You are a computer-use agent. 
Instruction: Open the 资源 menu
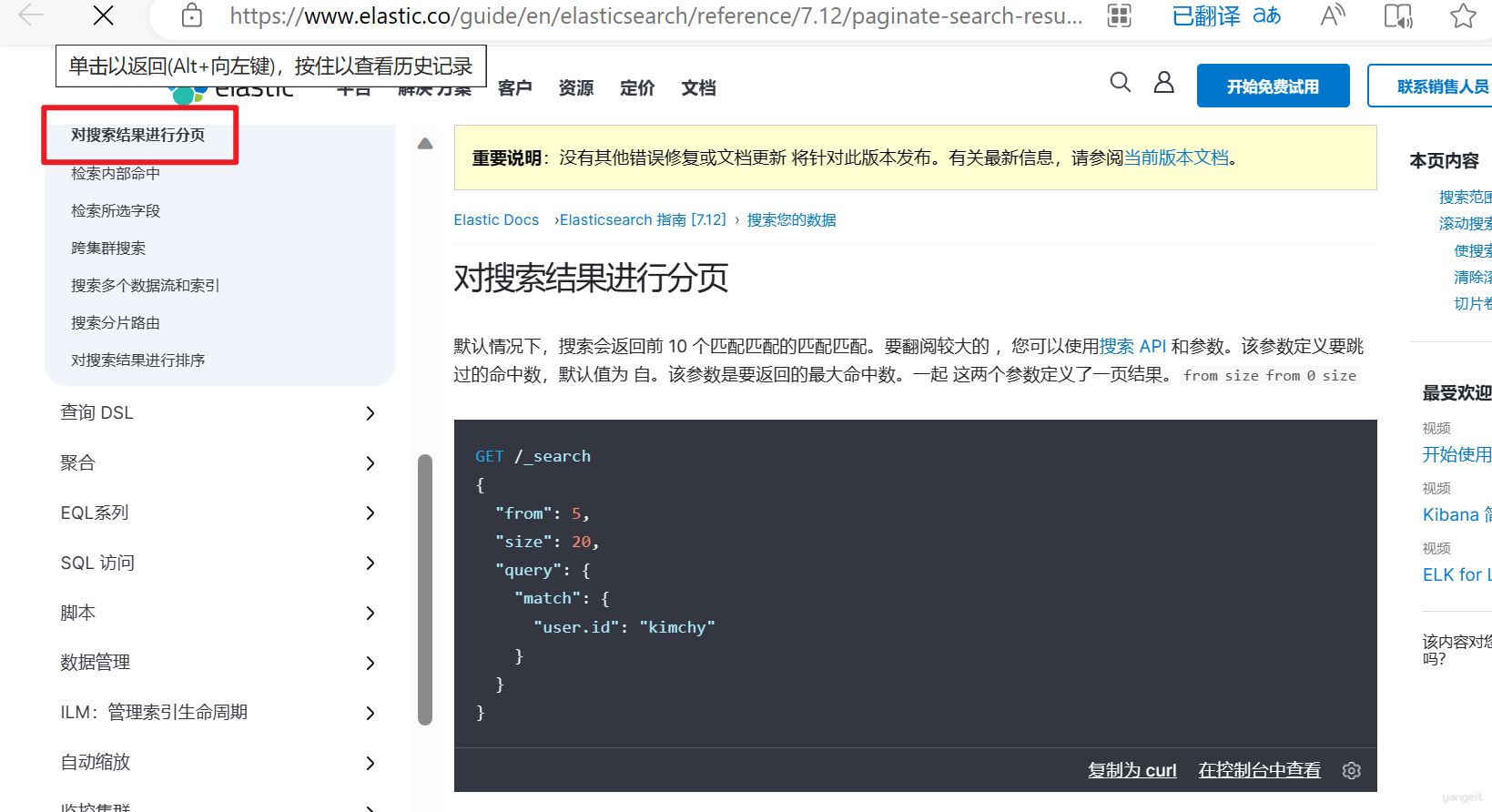[575, 87]
